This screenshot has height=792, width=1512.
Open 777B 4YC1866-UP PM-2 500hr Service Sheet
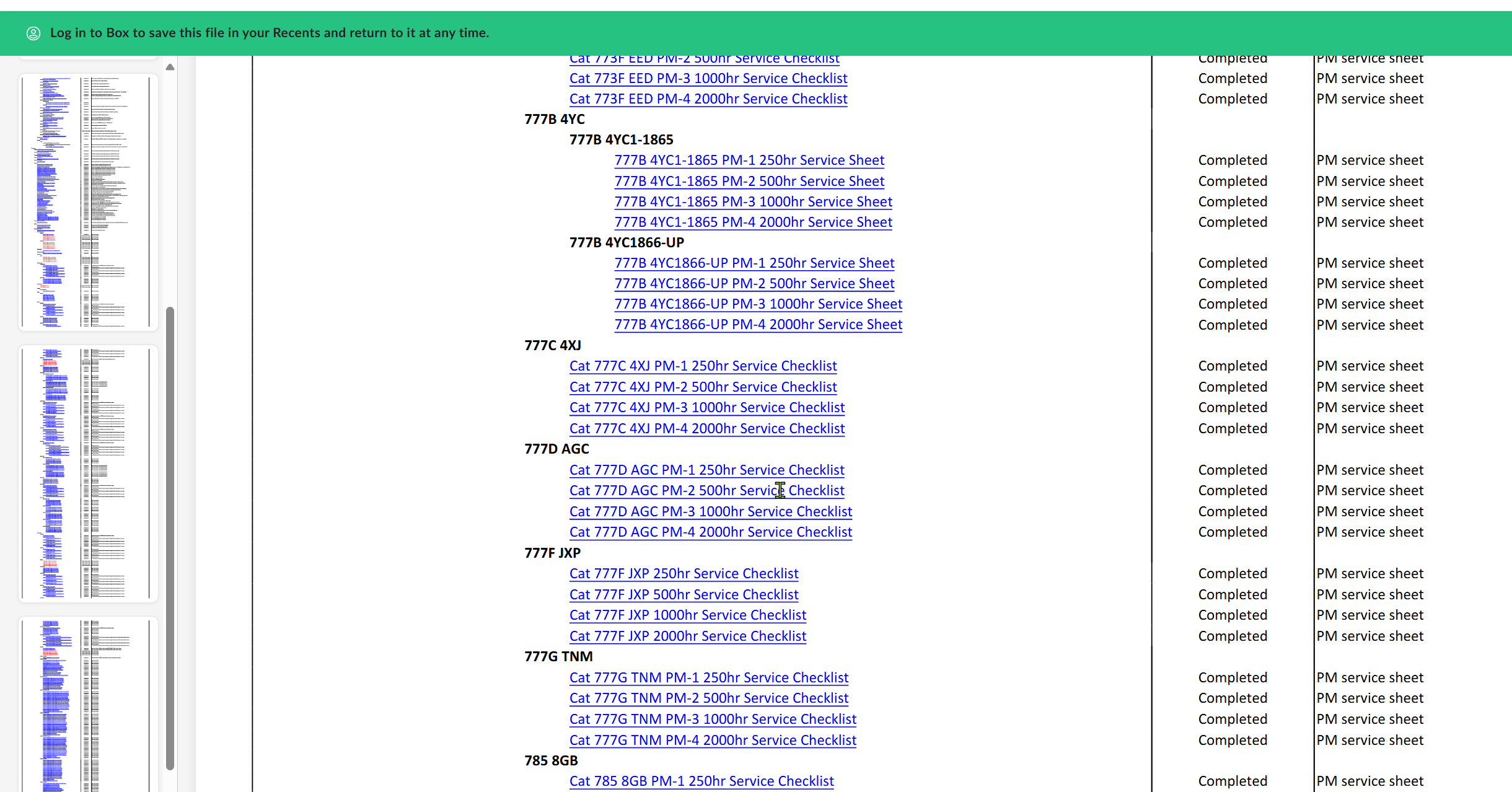(754, 283)
